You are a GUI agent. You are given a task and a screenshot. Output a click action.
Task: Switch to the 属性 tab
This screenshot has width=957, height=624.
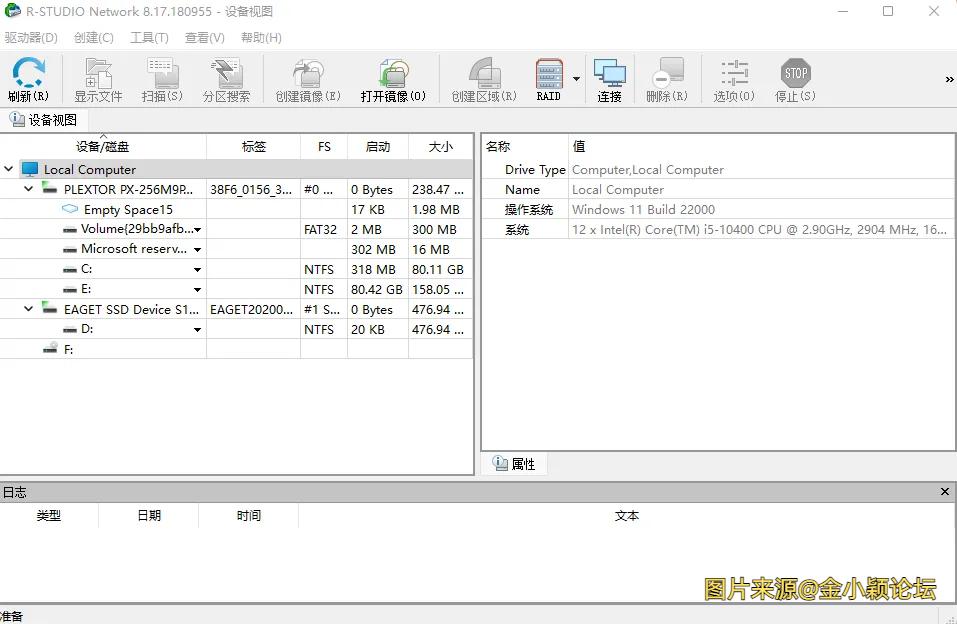pyautogui.click(x=513, y=463)
